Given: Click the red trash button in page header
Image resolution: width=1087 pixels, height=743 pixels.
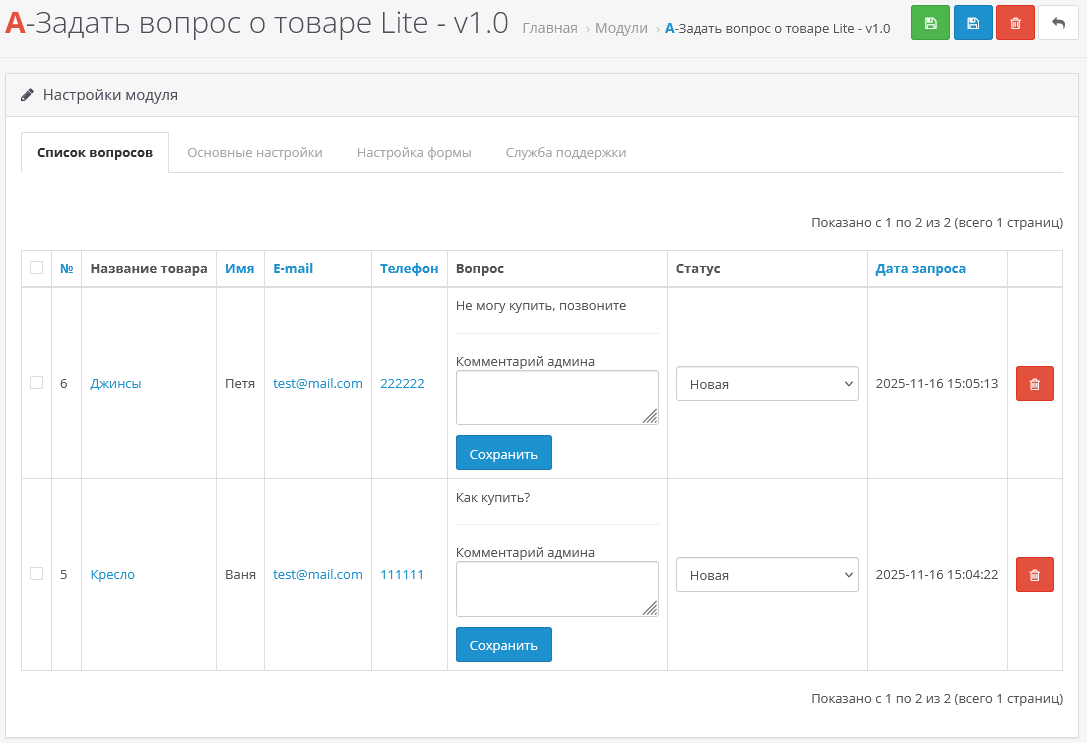Looking at the screenshot, I should [1015, 23].
